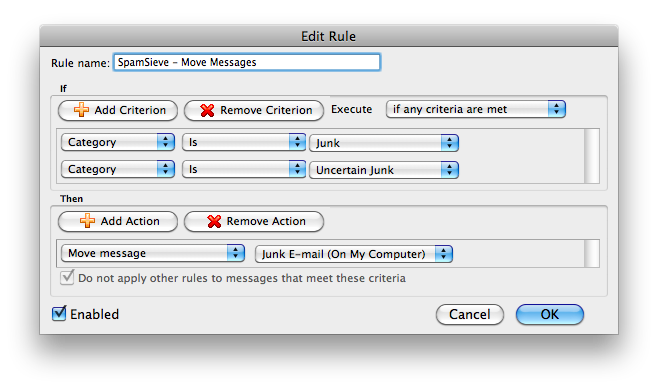Open the Execute criteria match dropdown

click(x=475, y=109)
